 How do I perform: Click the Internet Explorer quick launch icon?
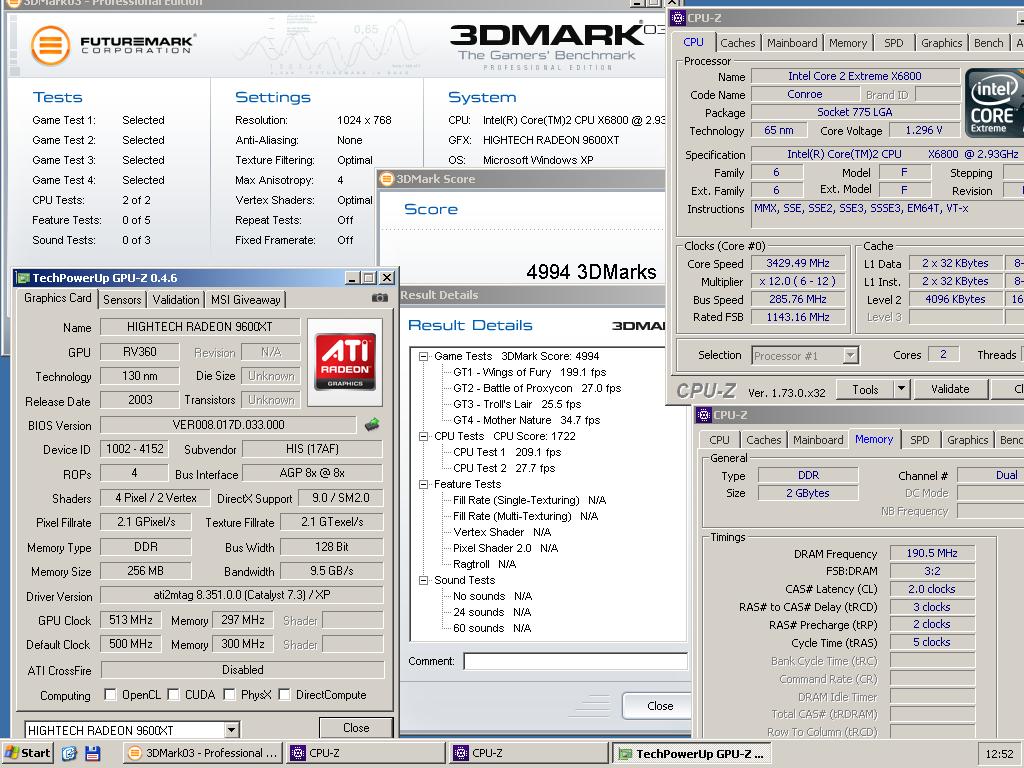coord(69,753)
